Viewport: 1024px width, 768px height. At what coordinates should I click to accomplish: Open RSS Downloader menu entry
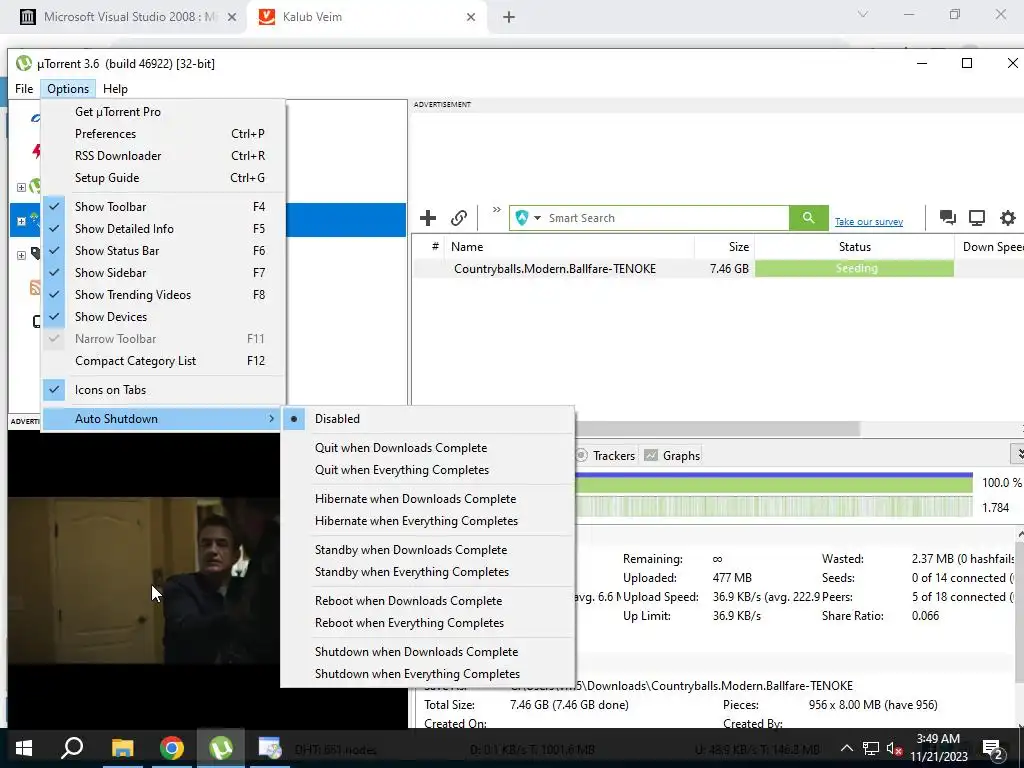(x=164, y=155)
